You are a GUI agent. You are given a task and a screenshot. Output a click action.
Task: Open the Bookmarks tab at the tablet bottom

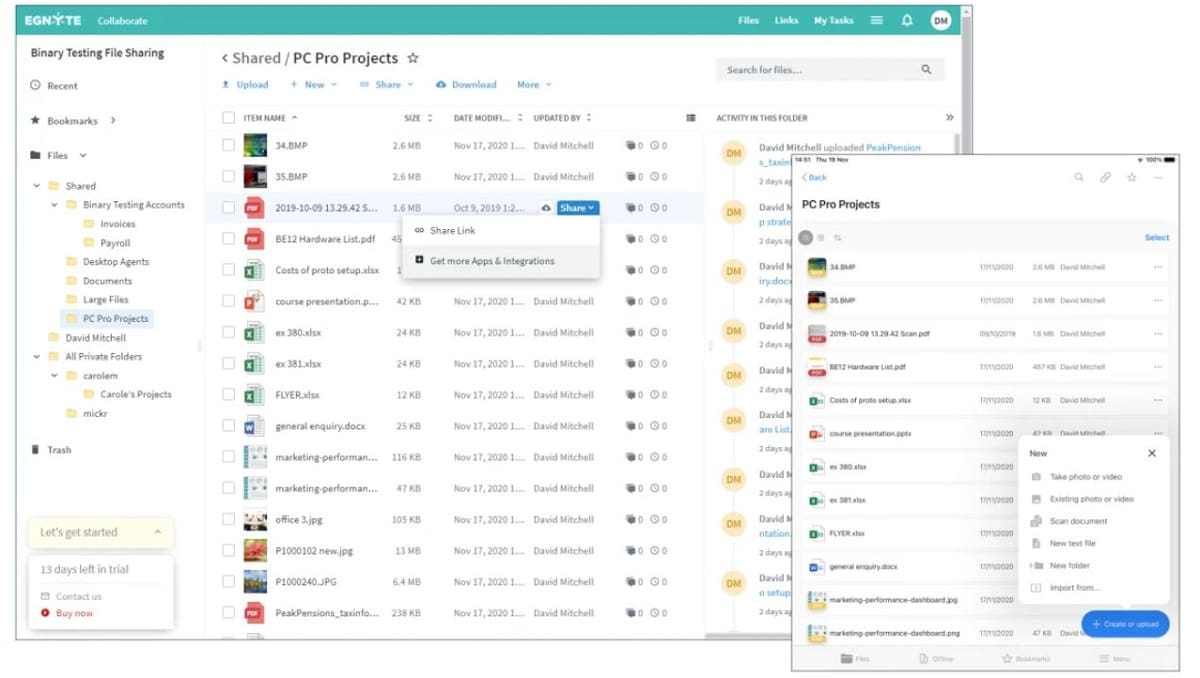(x=1026, y=659)
